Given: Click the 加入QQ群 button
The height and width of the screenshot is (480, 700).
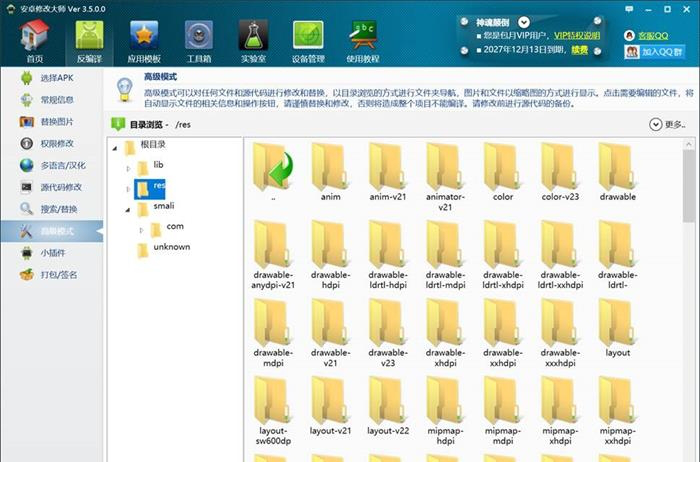Looking at the screenshot, I should 655,52.
